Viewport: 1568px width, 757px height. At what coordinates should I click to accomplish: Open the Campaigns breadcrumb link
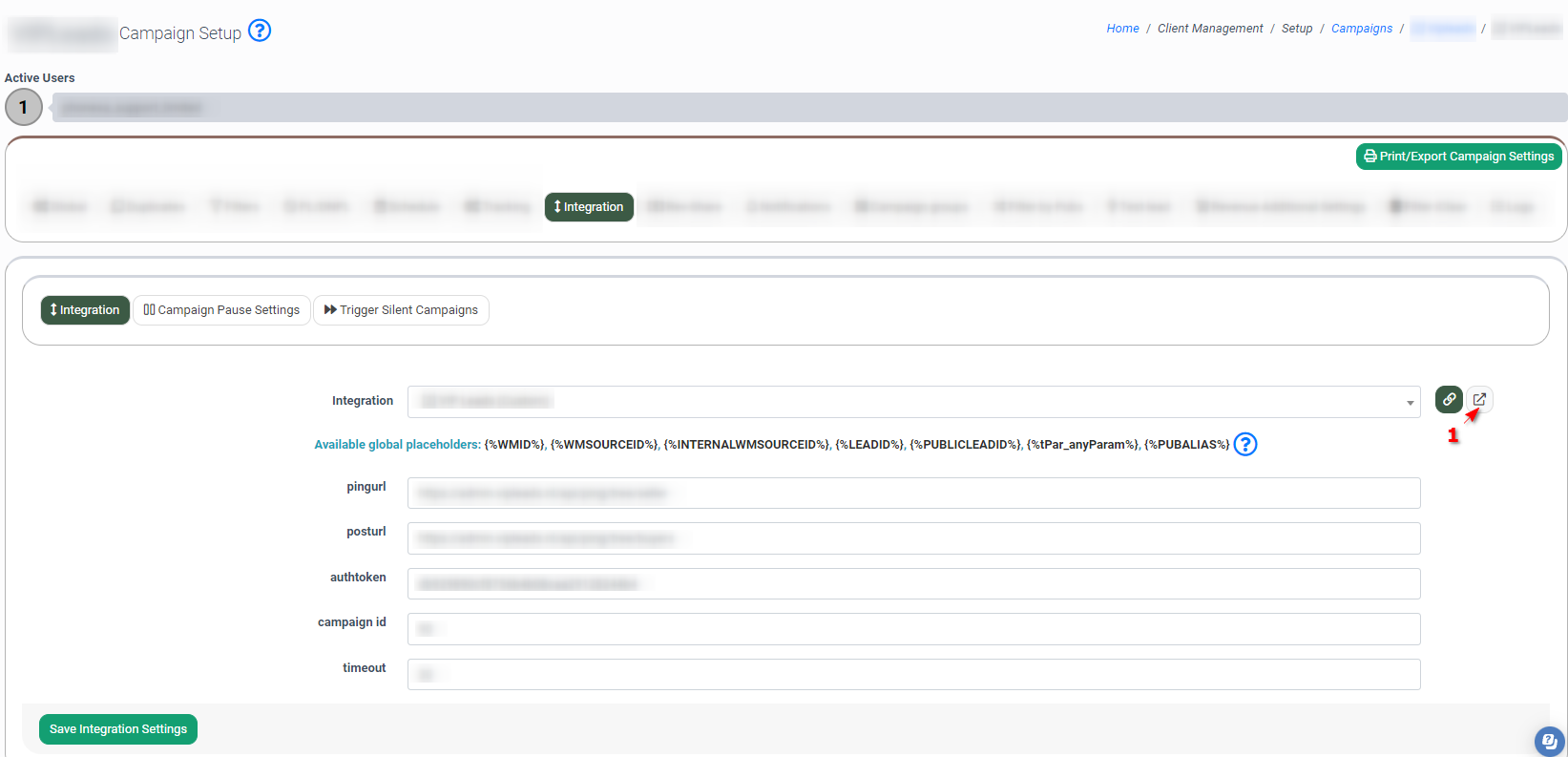pyautogui.click(x=1362, y=29)
